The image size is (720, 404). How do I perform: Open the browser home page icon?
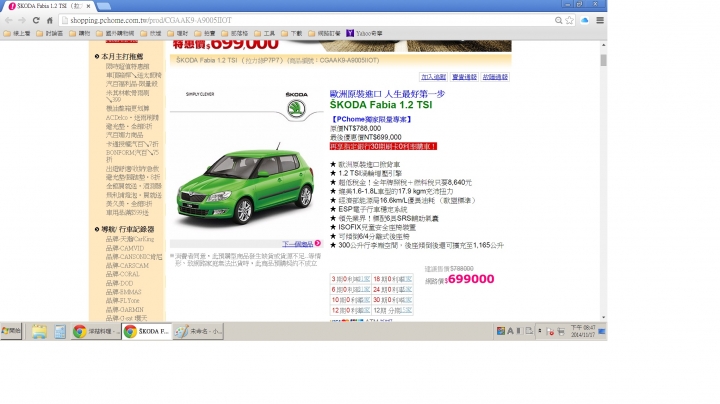(50, 20)
